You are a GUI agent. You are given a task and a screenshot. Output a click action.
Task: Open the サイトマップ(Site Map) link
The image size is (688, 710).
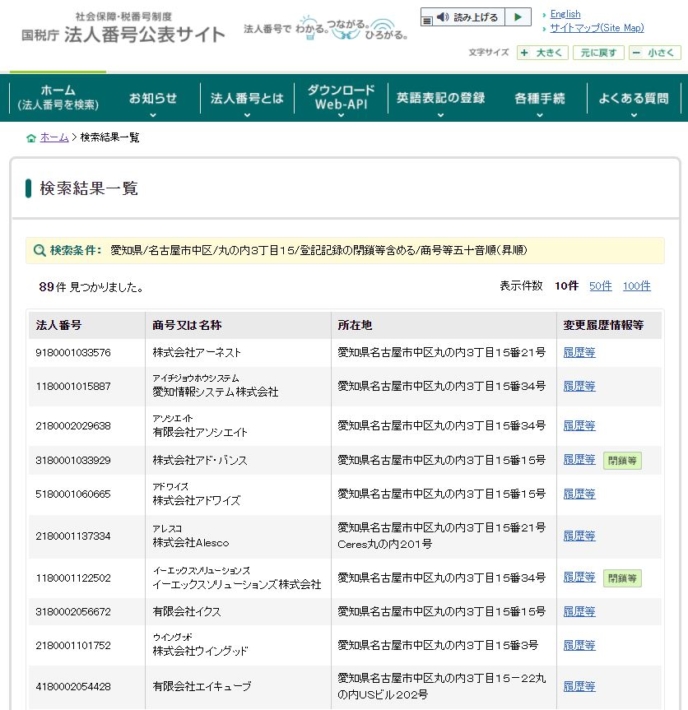(x=597, y=28)
